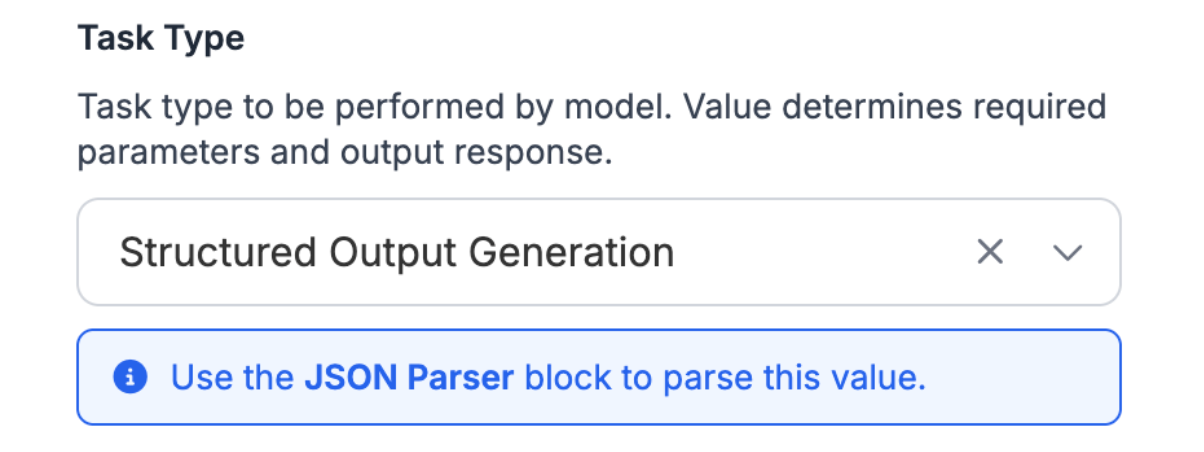This screenshot has width=1204, height=452.
Task: Click the Structured Output Generation selected value
Action: (x=396, y=253)
